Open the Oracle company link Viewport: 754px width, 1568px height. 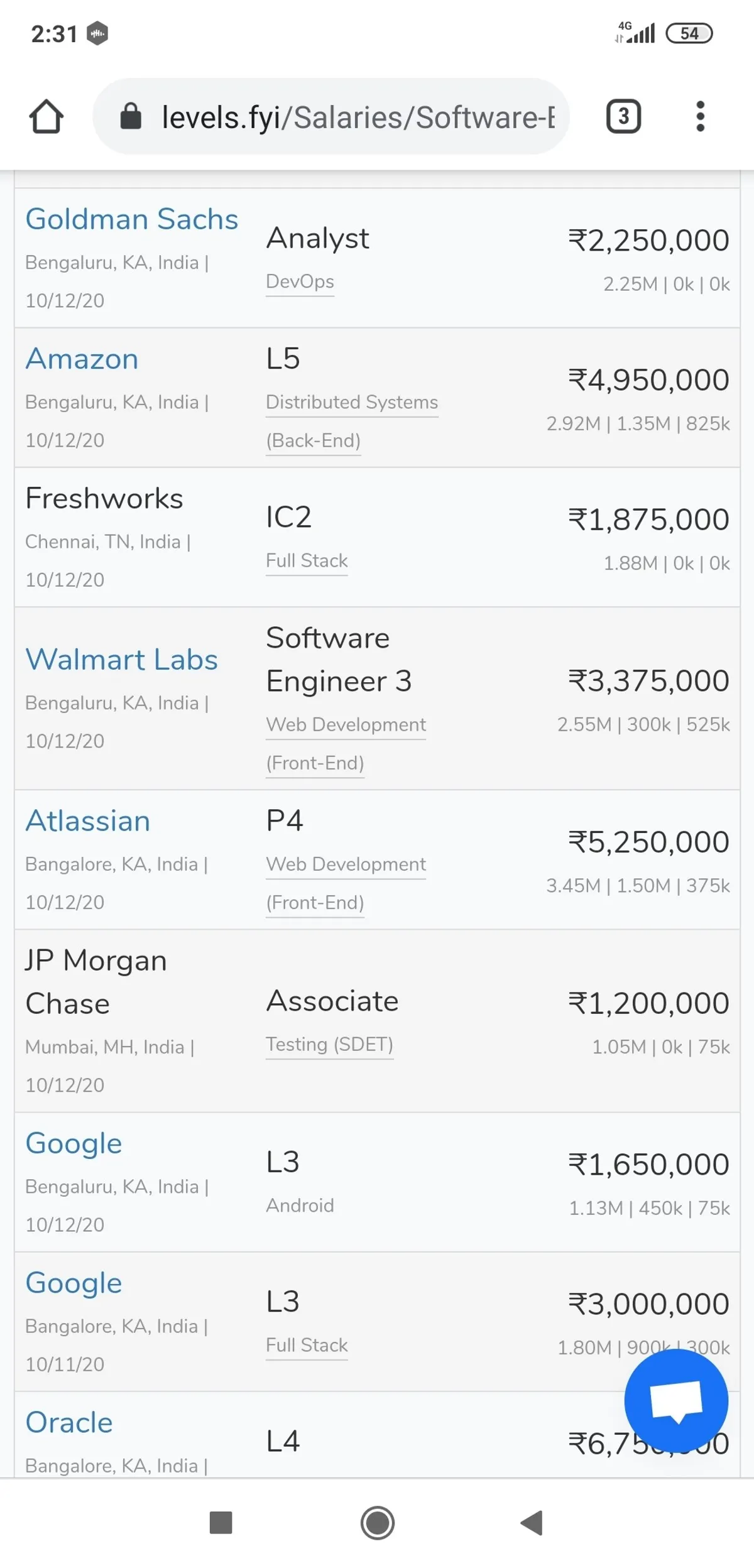pos(69,1422)
